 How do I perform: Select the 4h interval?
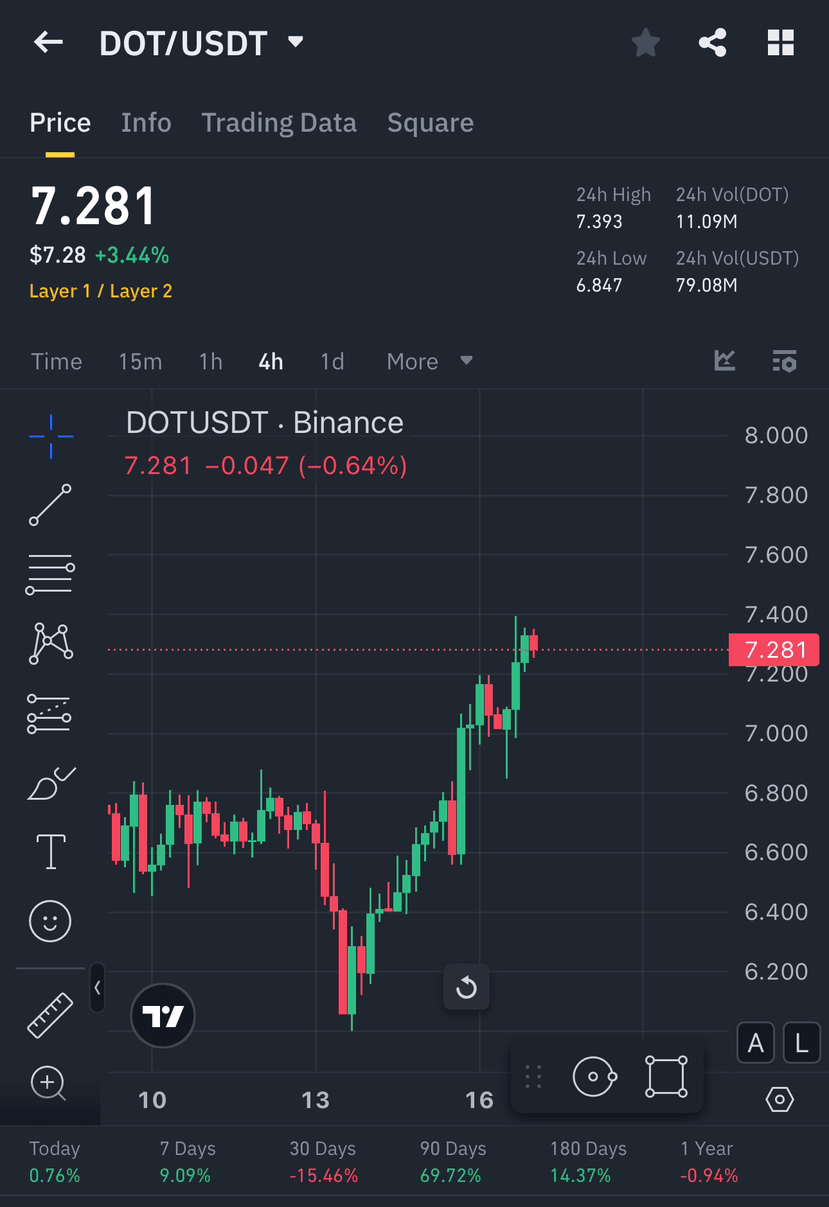click(x=271, y=362)
